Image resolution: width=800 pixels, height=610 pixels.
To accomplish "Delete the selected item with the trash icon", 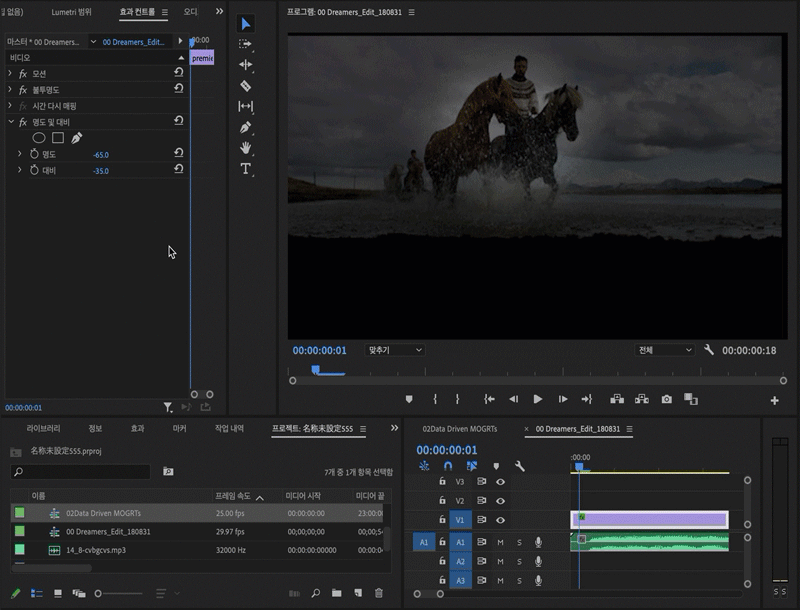I will coord(379,593).
